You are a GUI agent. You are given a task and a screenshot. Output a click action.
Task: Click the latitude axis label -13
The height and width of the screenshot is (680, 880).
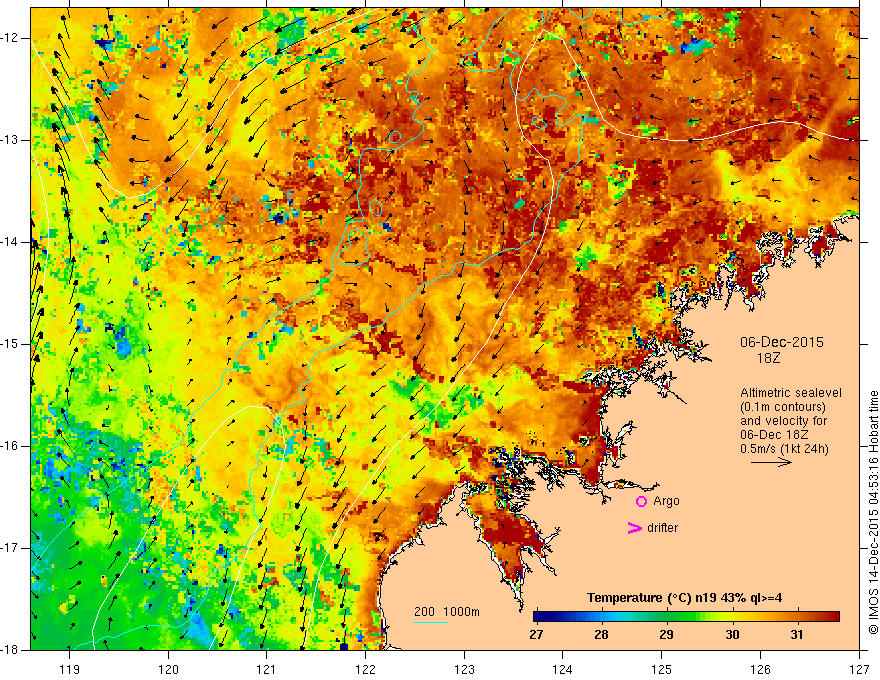coord(10,140)
